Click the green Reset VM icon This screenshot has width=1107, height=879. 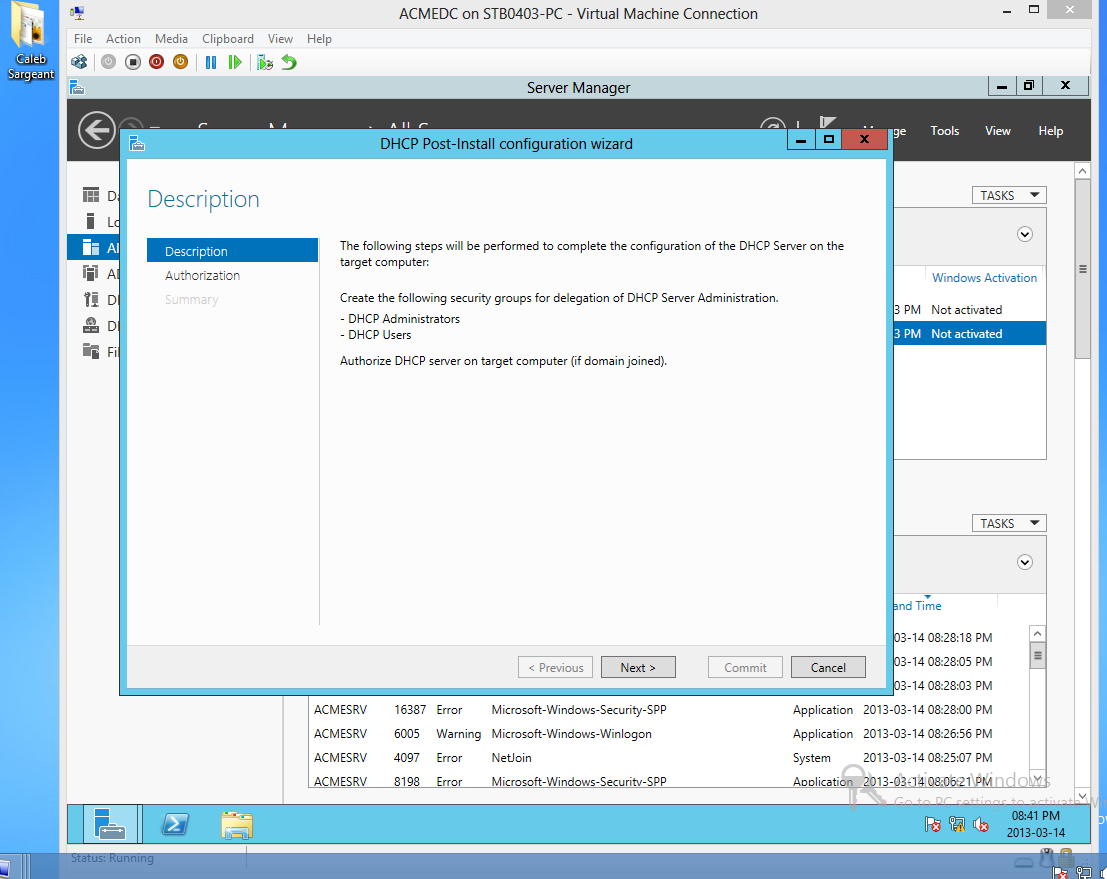click(x=234, y=62)
